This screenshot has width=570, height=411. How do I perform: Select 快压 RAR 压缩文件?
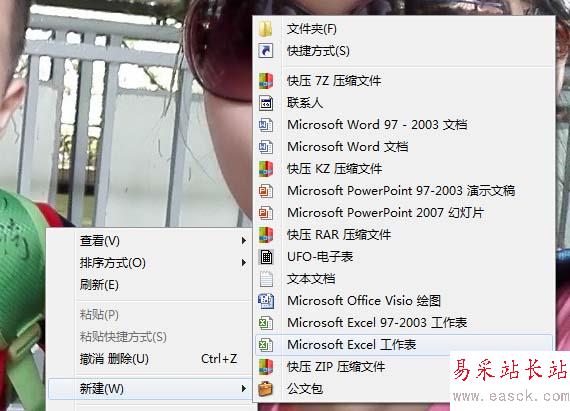(x=404, y=235)
